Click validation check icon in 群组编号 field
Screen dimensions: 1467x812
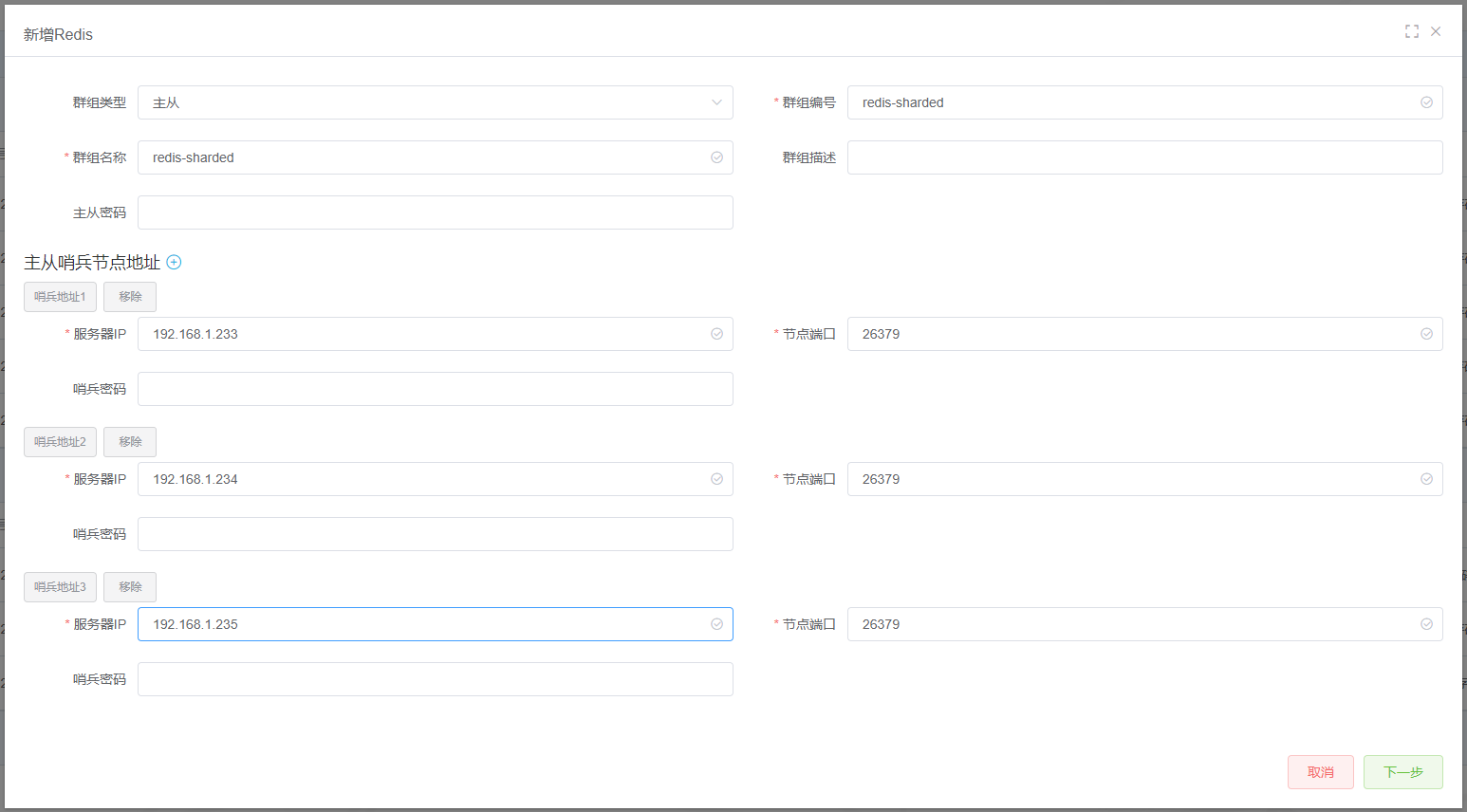coord(1426,102)
